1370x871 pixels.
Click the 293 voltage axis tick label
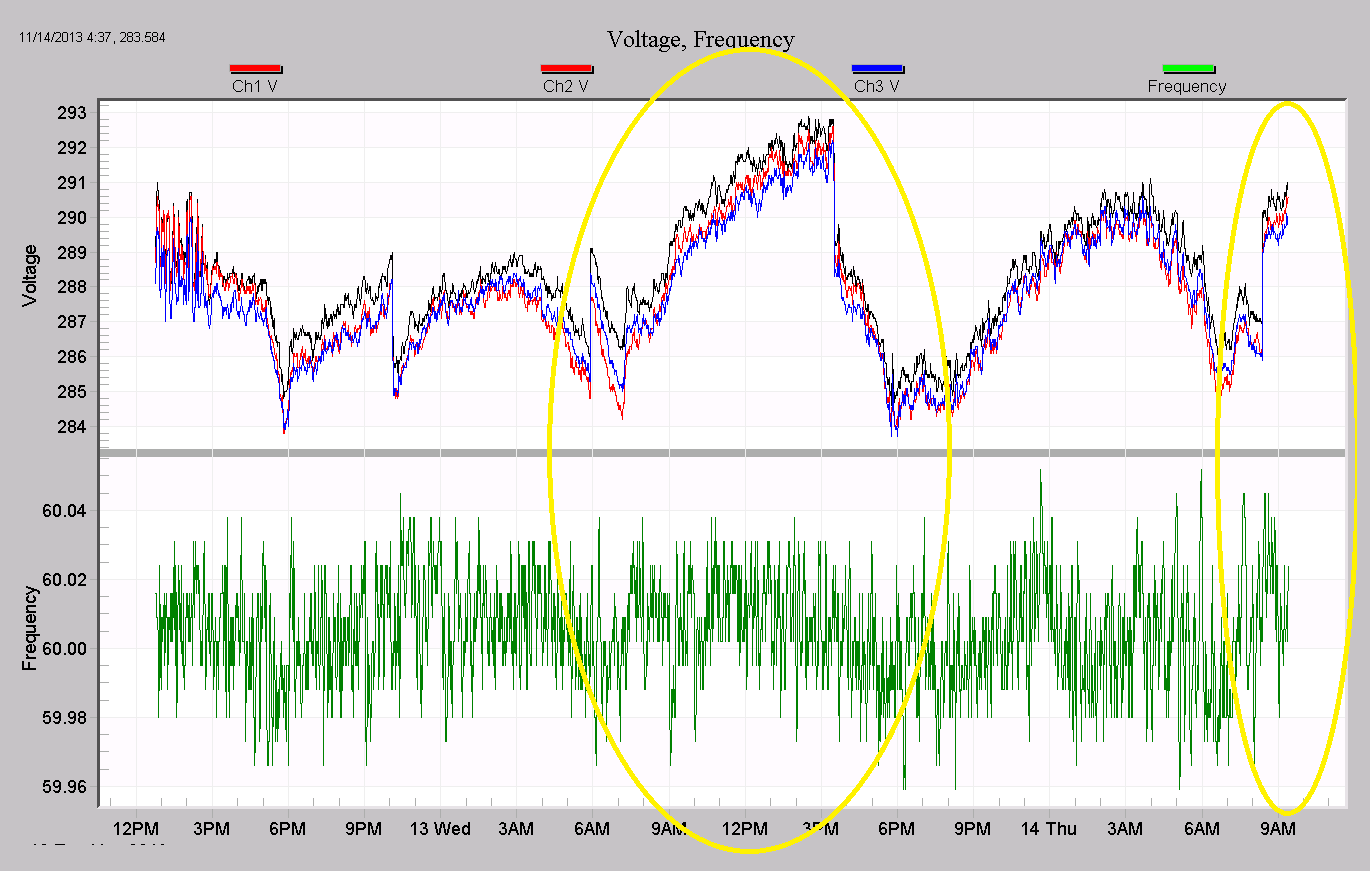tap(74, 113)
